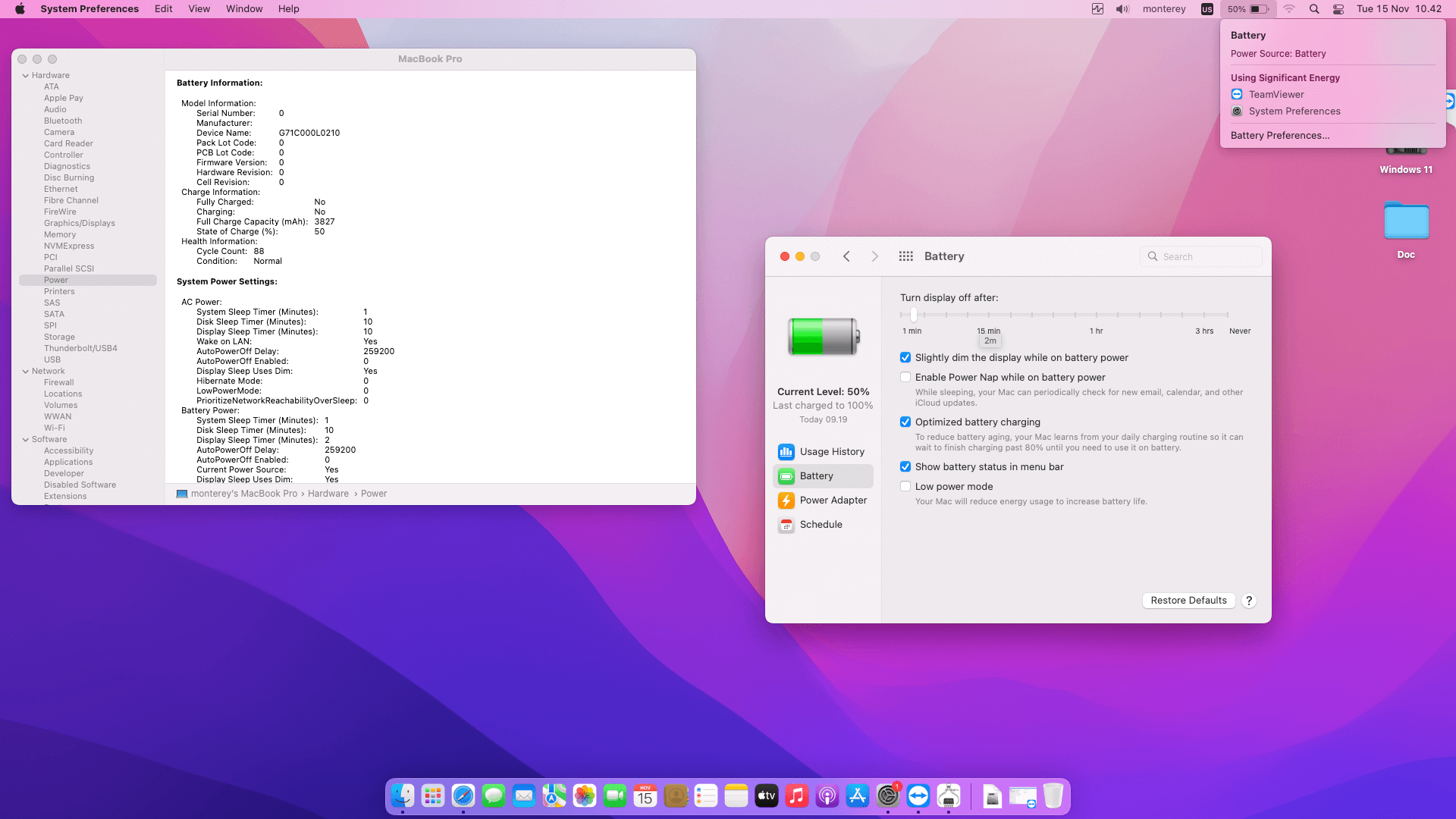1456x819 pixels.
Task: Launch Apple TV from the Dock
Action: click(x=767, y=795)
